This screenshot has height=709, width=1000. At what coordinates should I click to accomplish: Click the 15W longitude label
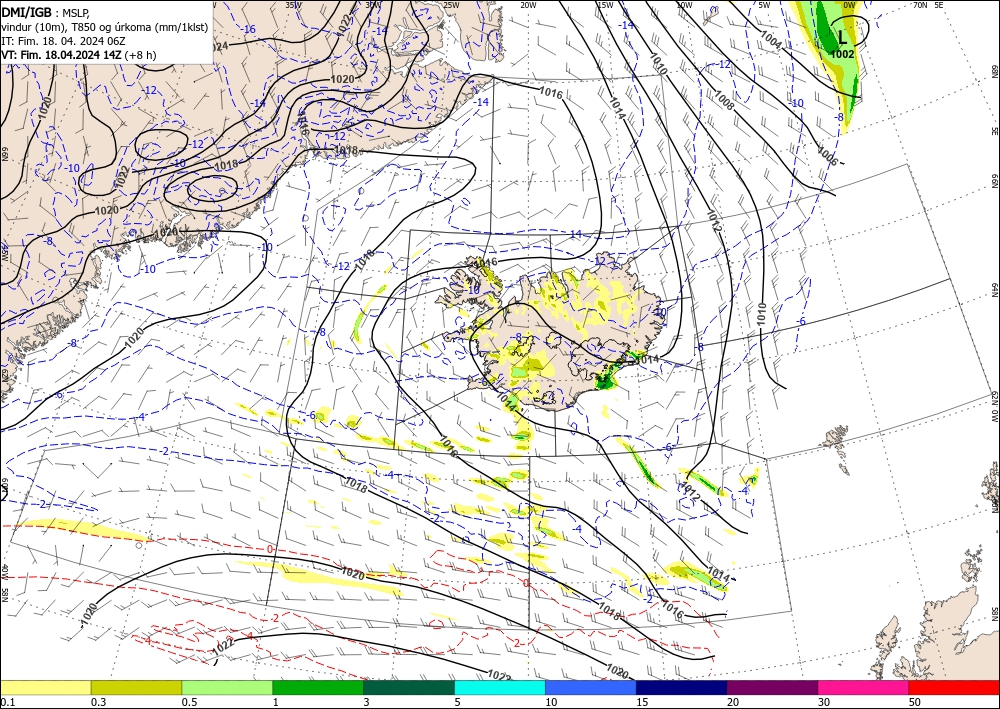(x=605, y=5)
